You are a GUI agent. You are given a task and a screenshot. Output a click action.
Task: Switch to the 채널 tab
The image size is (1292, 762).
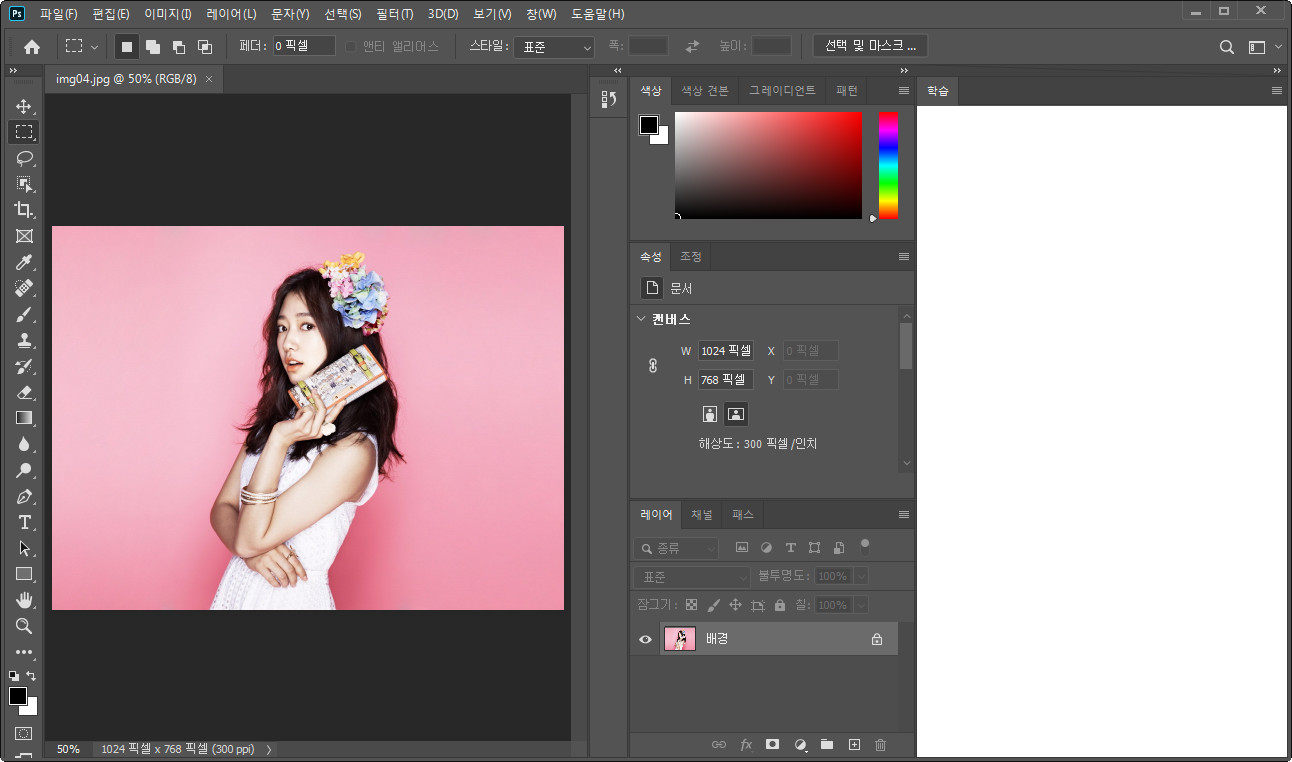pos(702,515)
